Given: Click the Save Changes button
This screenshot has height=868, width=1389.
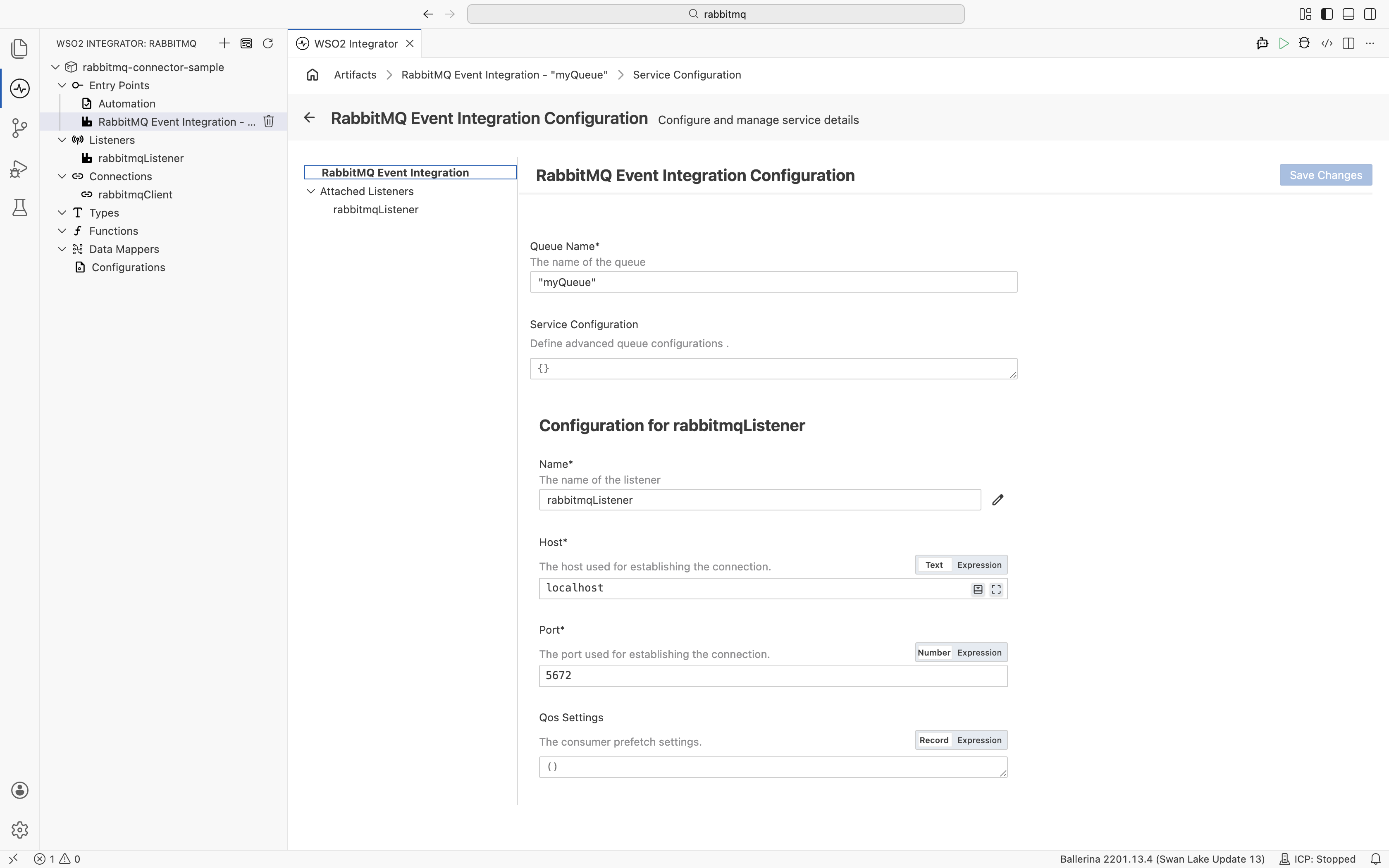Looking at the screenshot, I should point(1325,174).
